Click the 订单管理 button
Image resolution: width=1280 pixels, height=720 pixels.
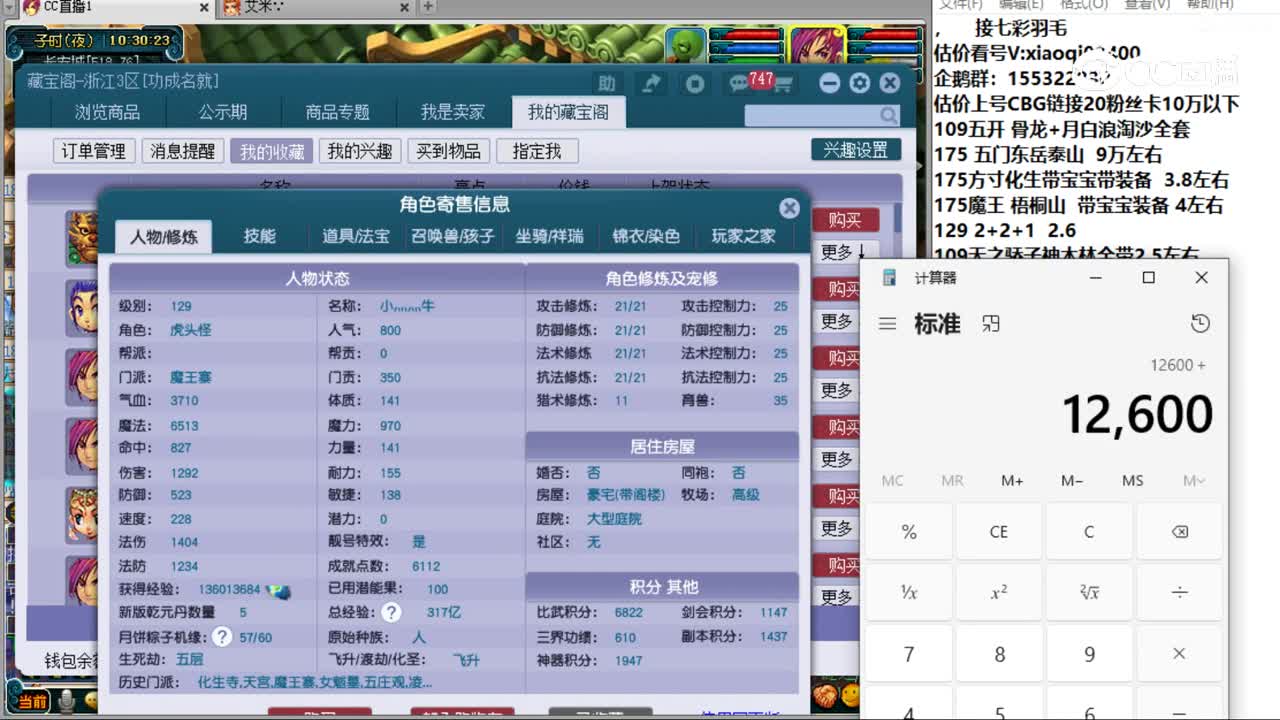tap(92, 150)
